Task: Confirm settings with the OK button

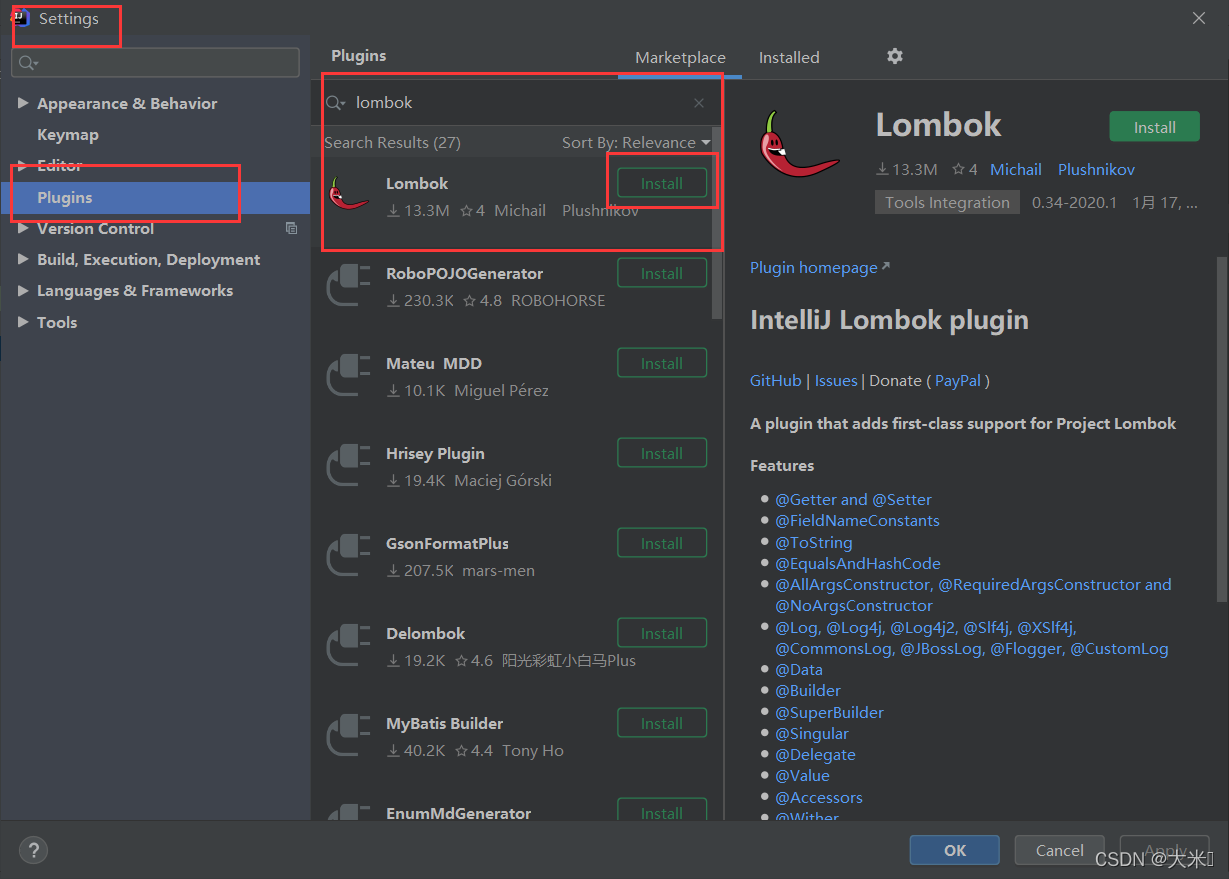Action: point(955,850)
